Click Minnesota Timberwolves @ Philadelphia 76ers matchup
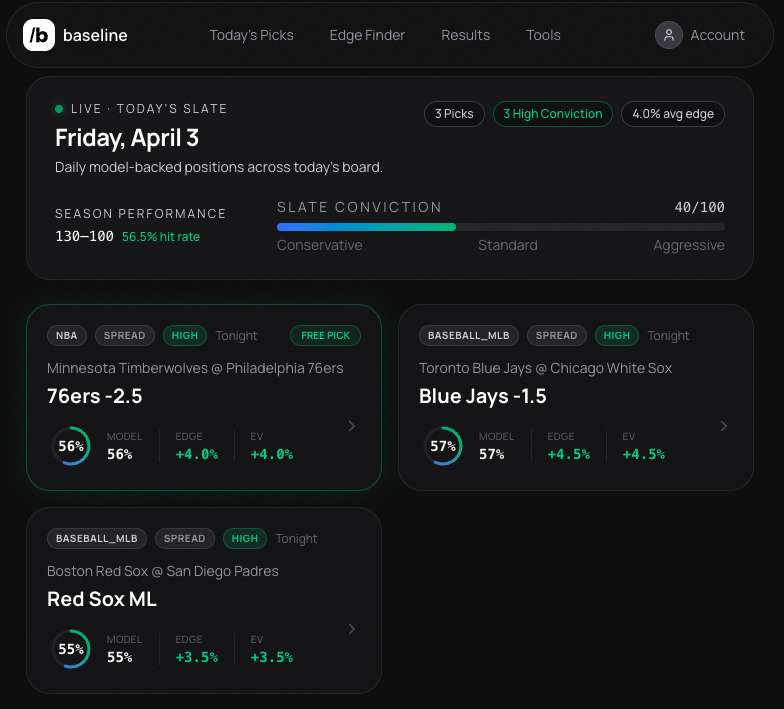784x709 pixels. pyautogui.click(x=195, y=368)
